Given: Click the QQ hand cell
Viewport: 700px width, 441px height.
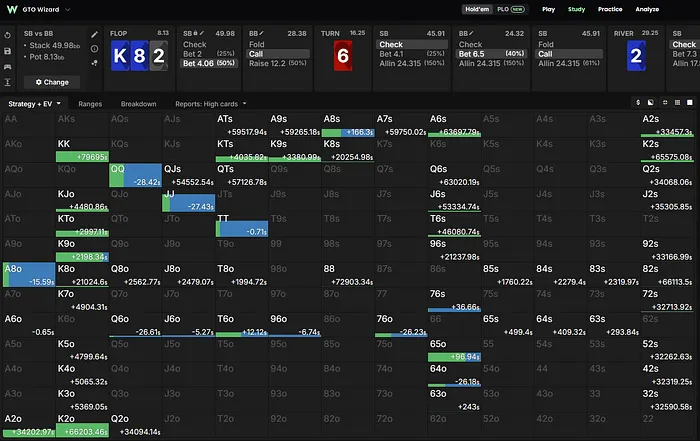Looking at the screenshot, I should 135,175.
